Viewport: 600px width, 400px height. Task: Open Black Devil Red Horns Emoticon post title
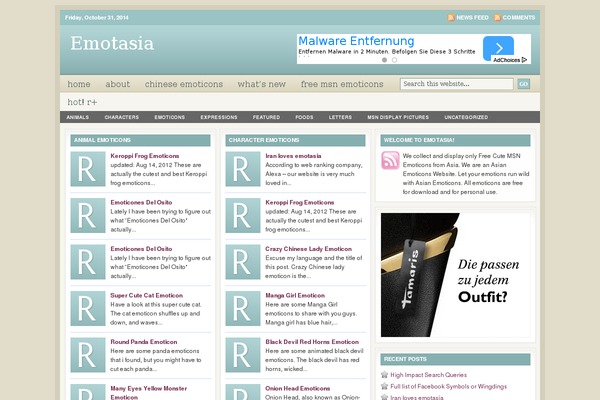coord(312,342)
